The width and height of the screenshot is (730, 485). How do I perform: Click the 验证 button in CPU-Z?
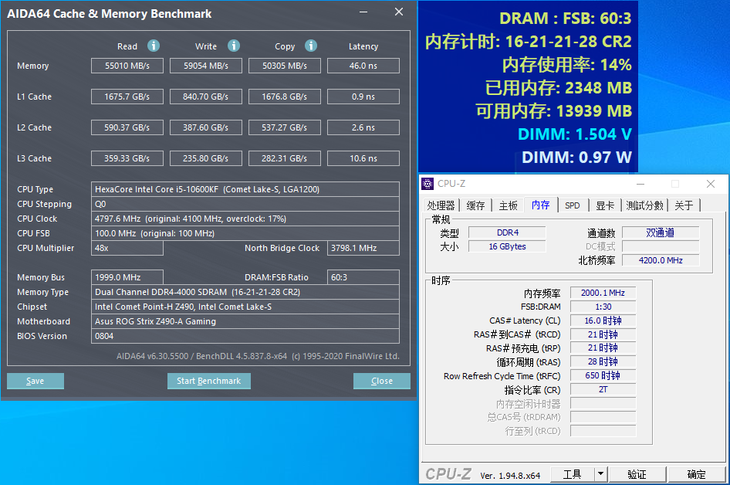coord(637,474)
